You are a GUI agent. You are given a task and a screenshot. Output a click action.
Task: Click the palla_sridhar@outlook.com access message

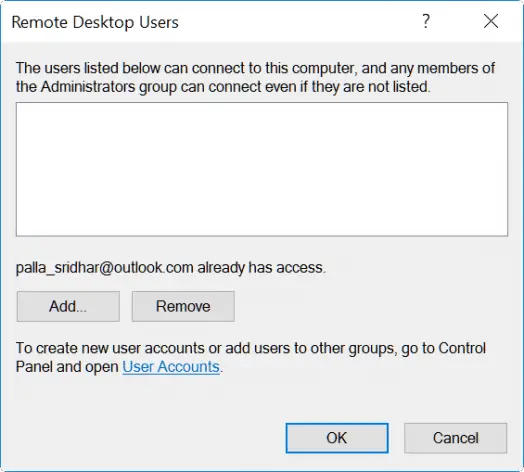point(171,267)
